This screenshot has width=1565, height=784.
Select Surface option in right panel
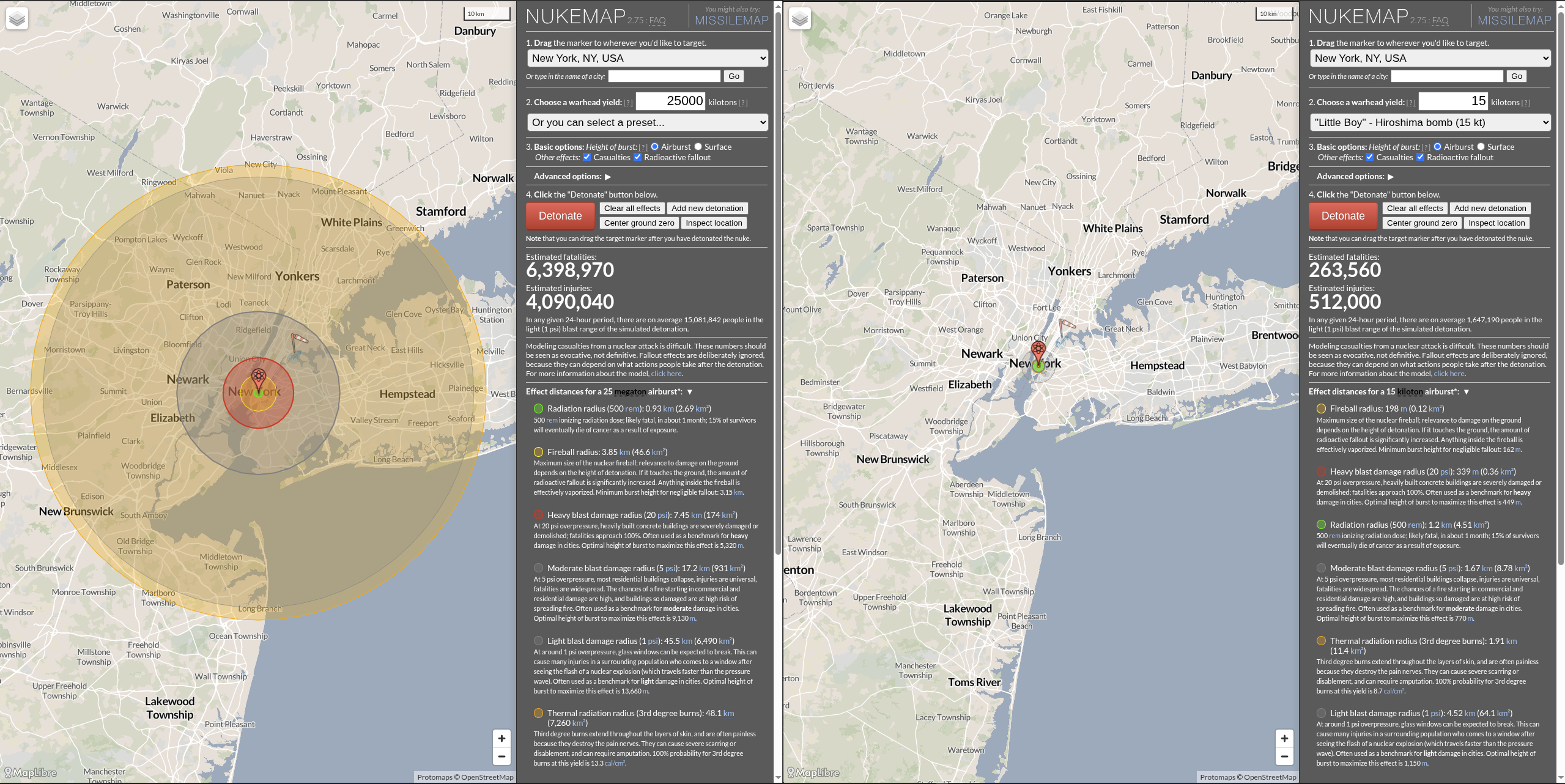coord(1481,147)
